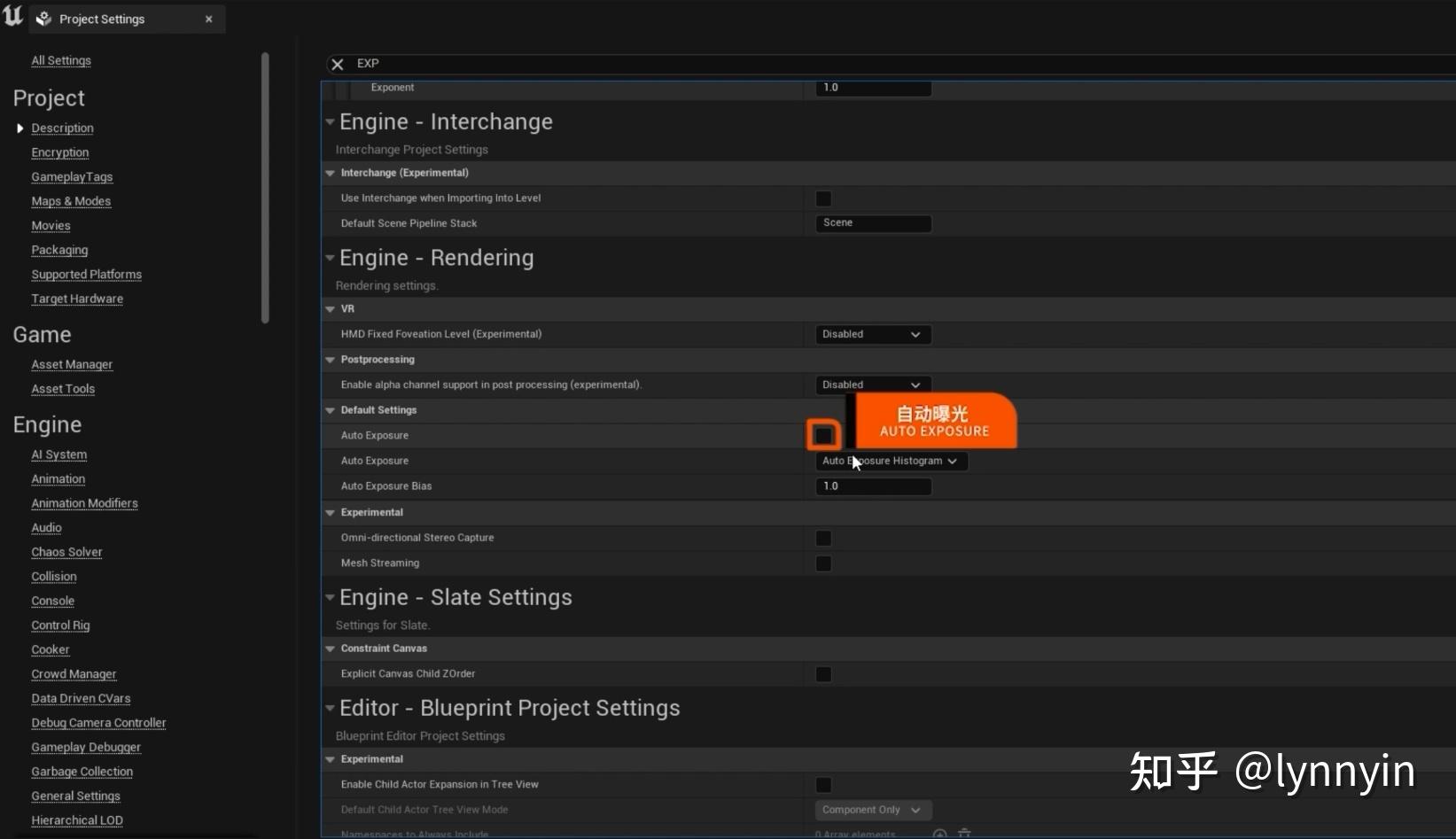Click the sidebar vertical scrollbar
Screen dimensions: 1456x839
point(264,186)
